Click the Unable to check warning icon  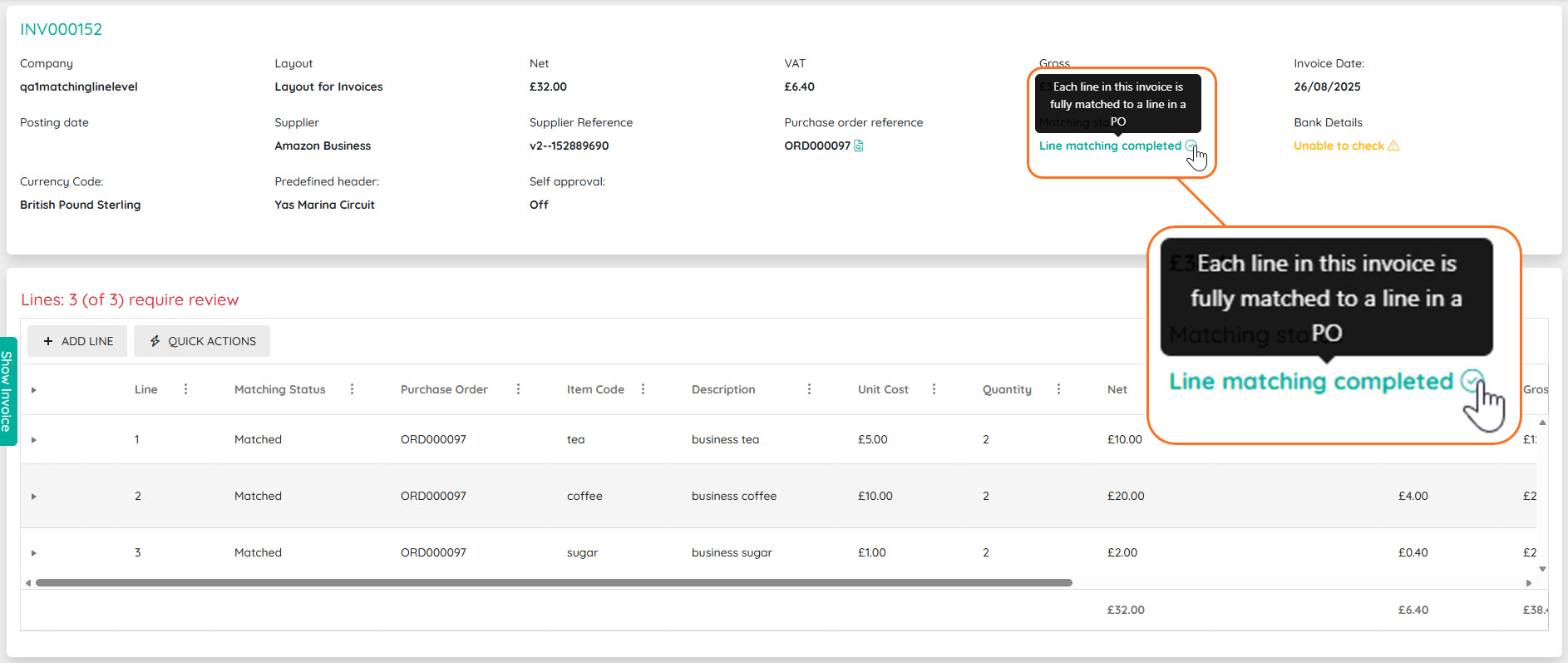coord(1393,146)
